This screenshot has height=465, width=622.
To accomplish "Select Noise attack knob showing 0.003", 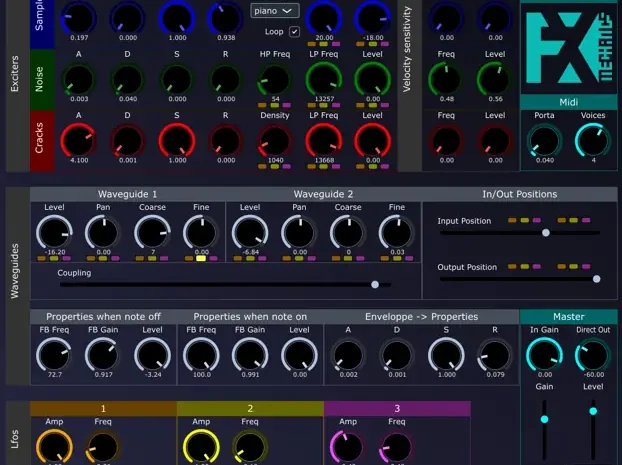I will point(79,80).
